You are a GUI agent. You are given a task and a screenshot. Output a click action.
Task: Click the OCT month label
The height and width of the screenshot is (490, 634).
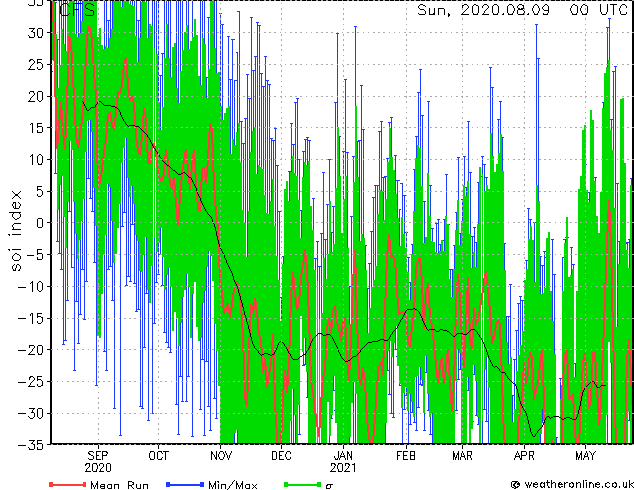(158, 456)
